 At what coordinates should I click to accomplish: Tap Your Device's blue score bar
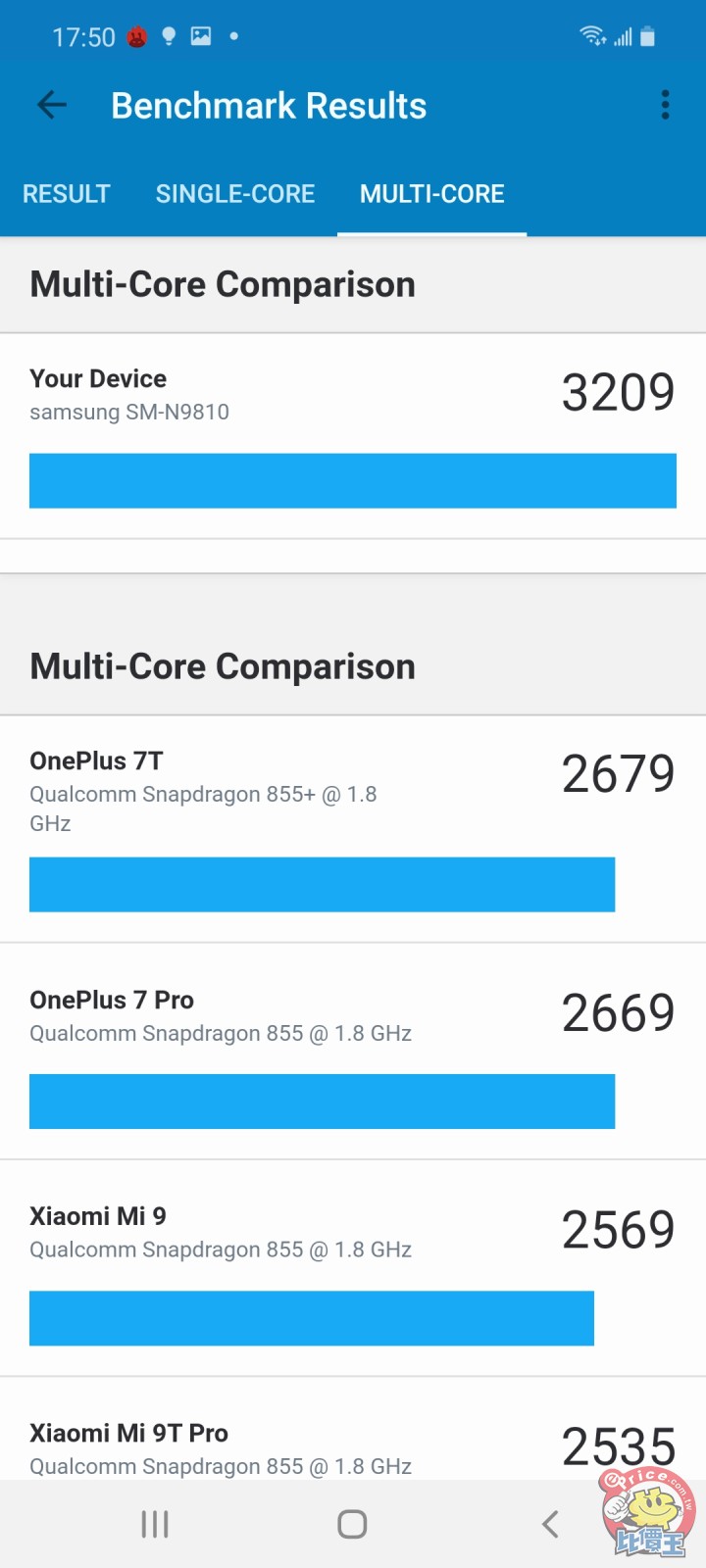(x=353, y=480)
